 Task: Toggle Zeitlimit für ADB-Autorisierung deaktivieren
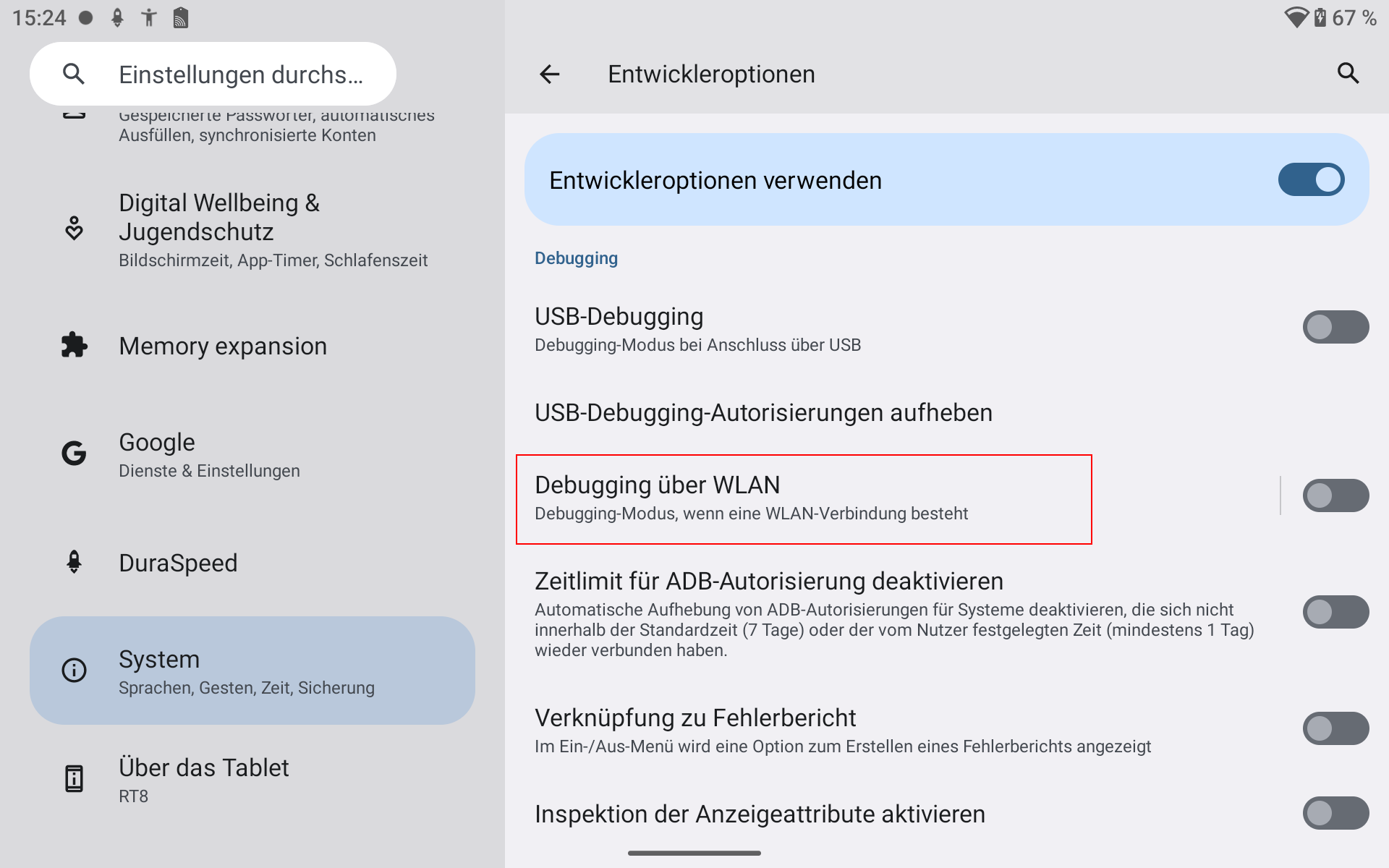pos(1335,612)
